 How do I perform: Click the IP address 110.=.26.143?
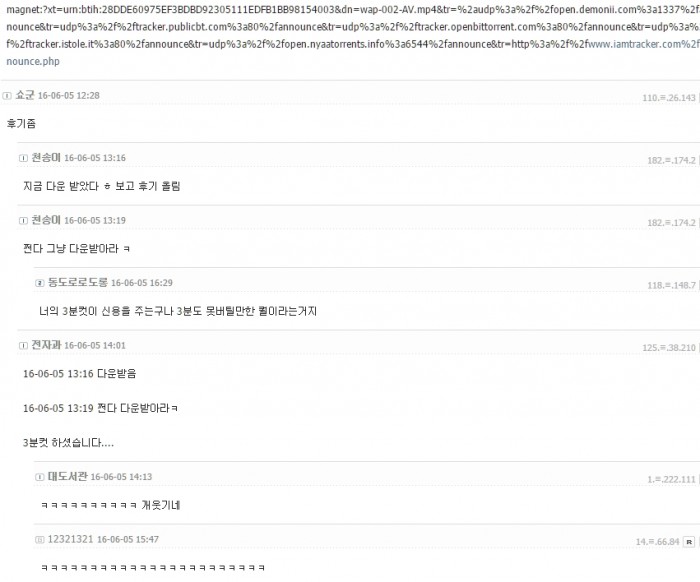[669, 98]
